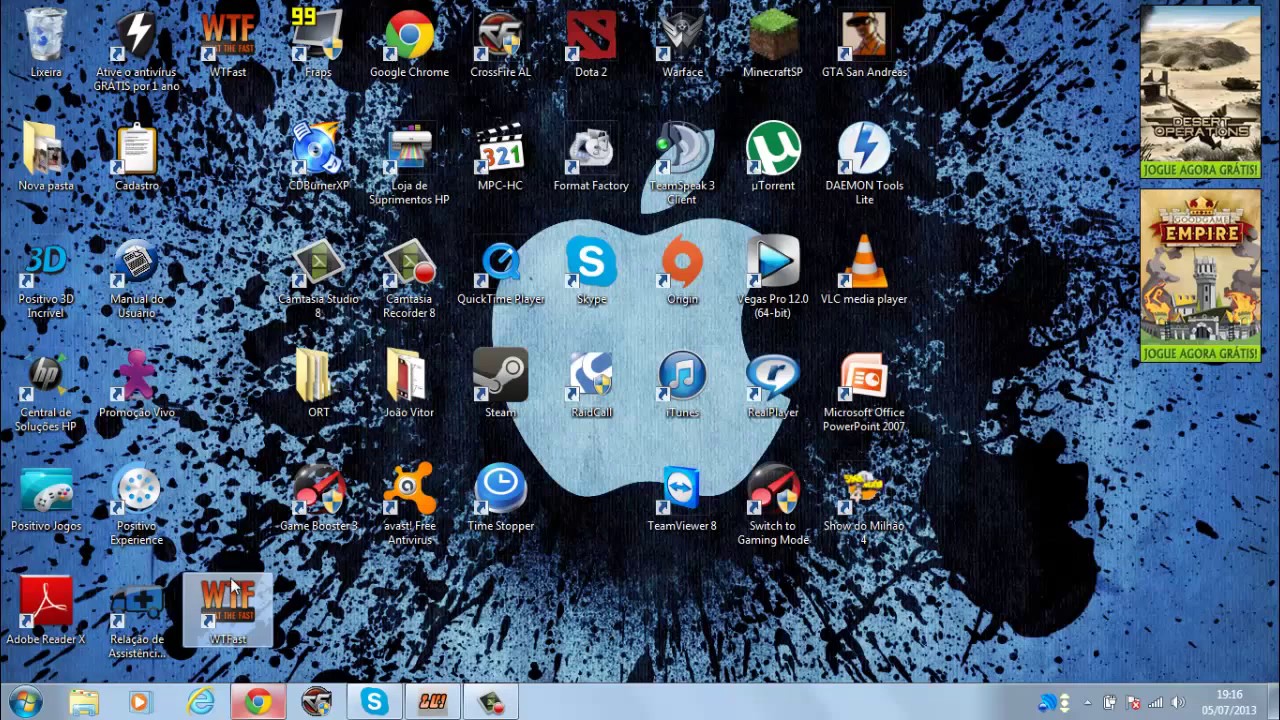Open the Lixeira recycle bin

point(46,43)
